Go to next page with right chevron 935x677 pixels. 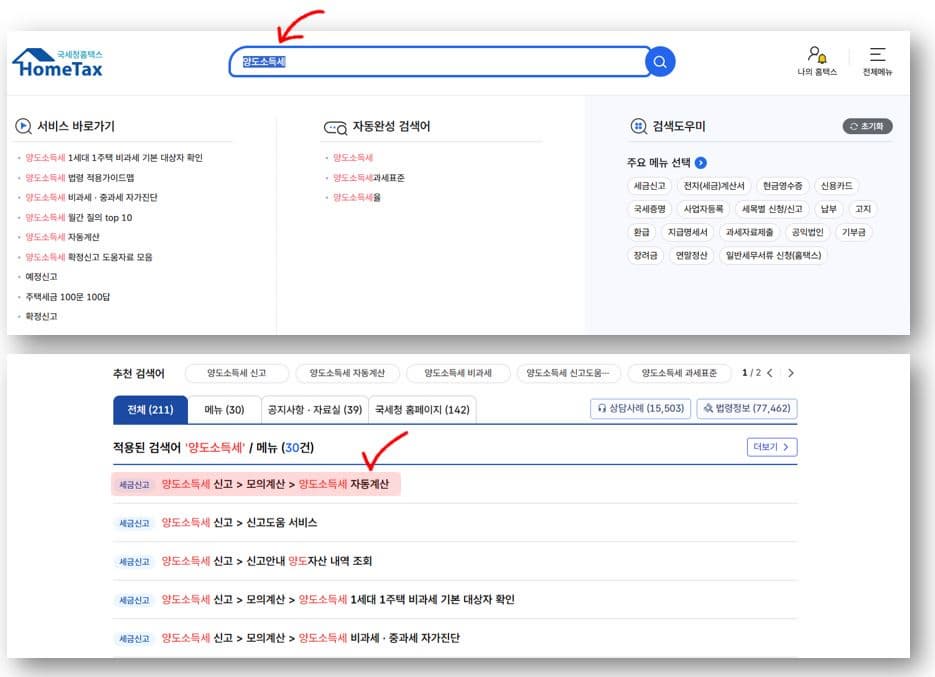click(790, 373)
